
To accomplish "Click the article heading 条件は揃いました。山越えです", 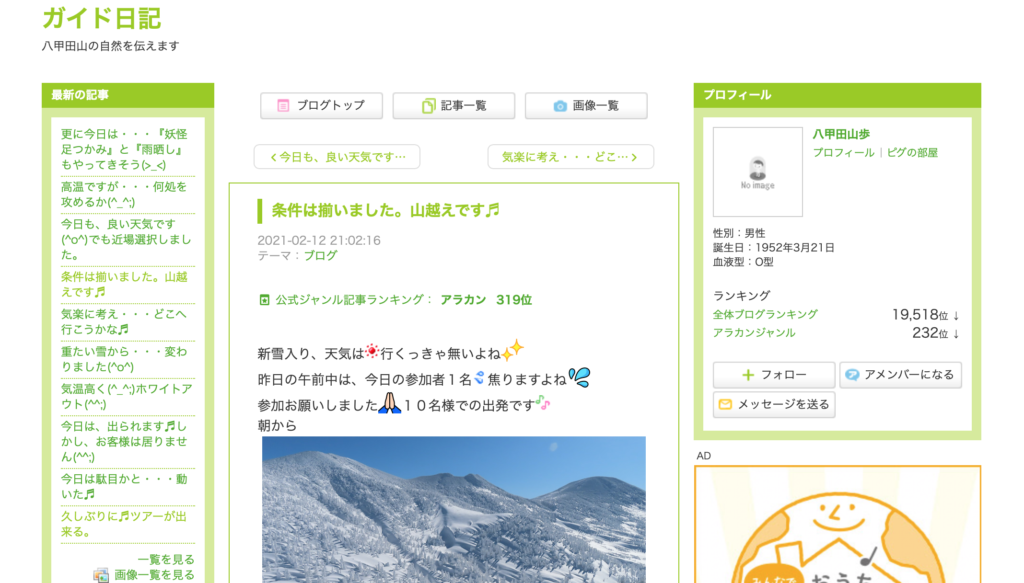I will coord(385,210).
